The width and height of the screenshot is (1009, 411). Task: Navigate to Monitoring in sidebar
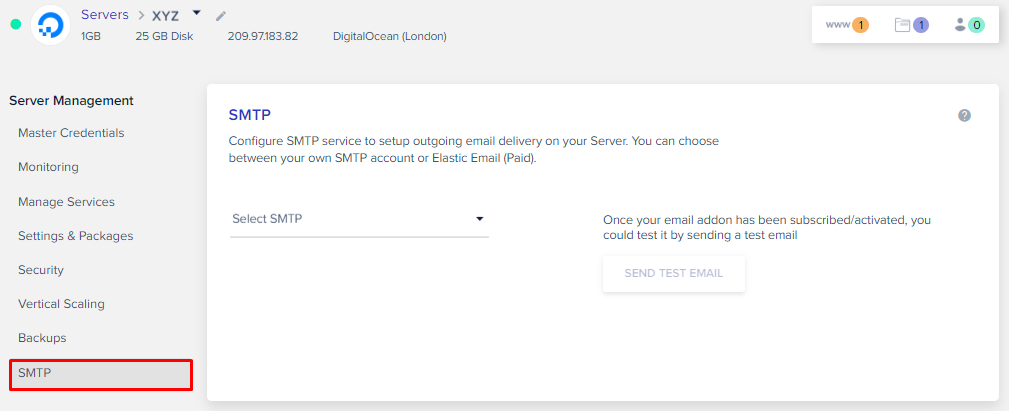click(x=48, y=167)
